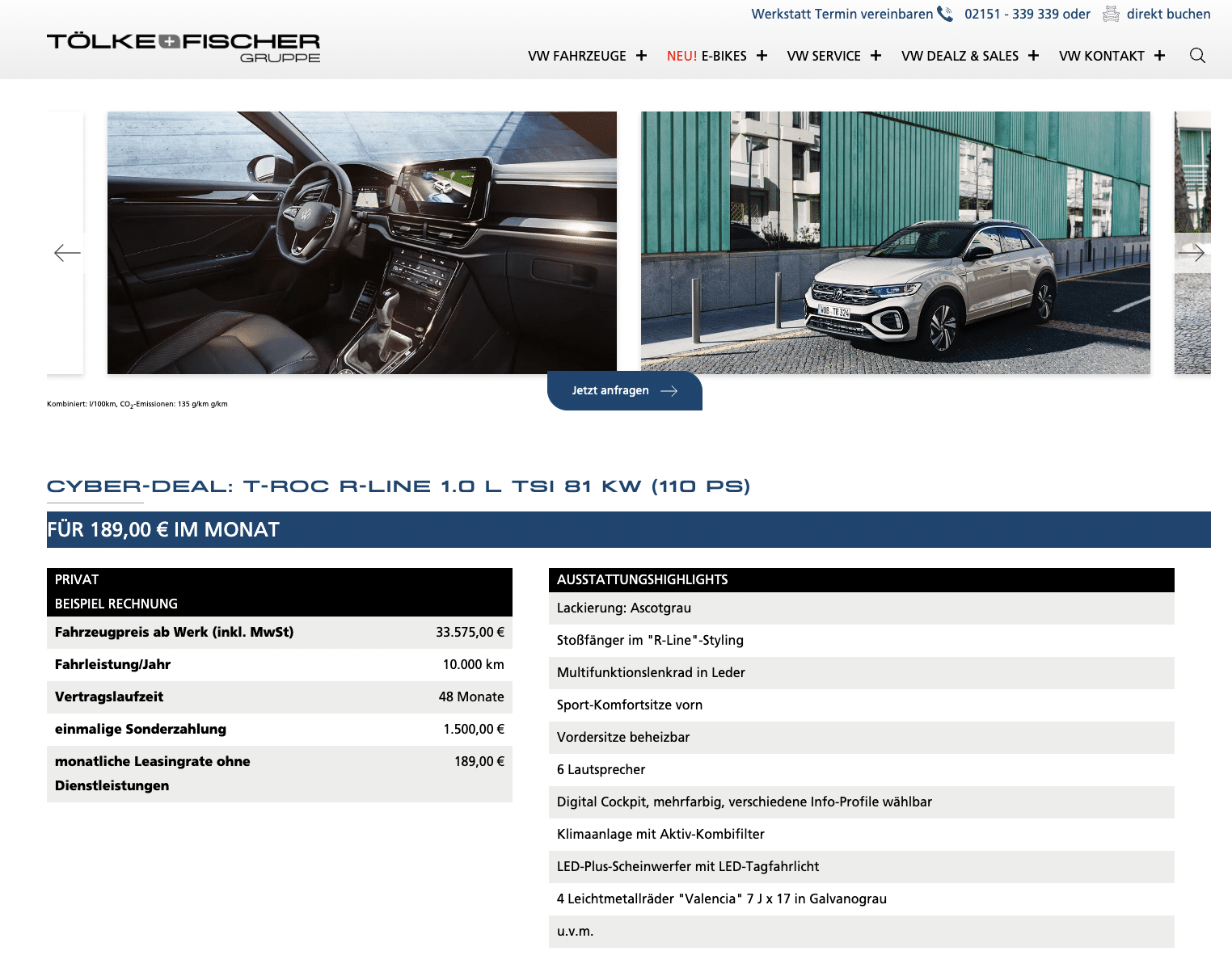Click the Digital Cockpit row
1232x968 pixels.
point(862,802)
